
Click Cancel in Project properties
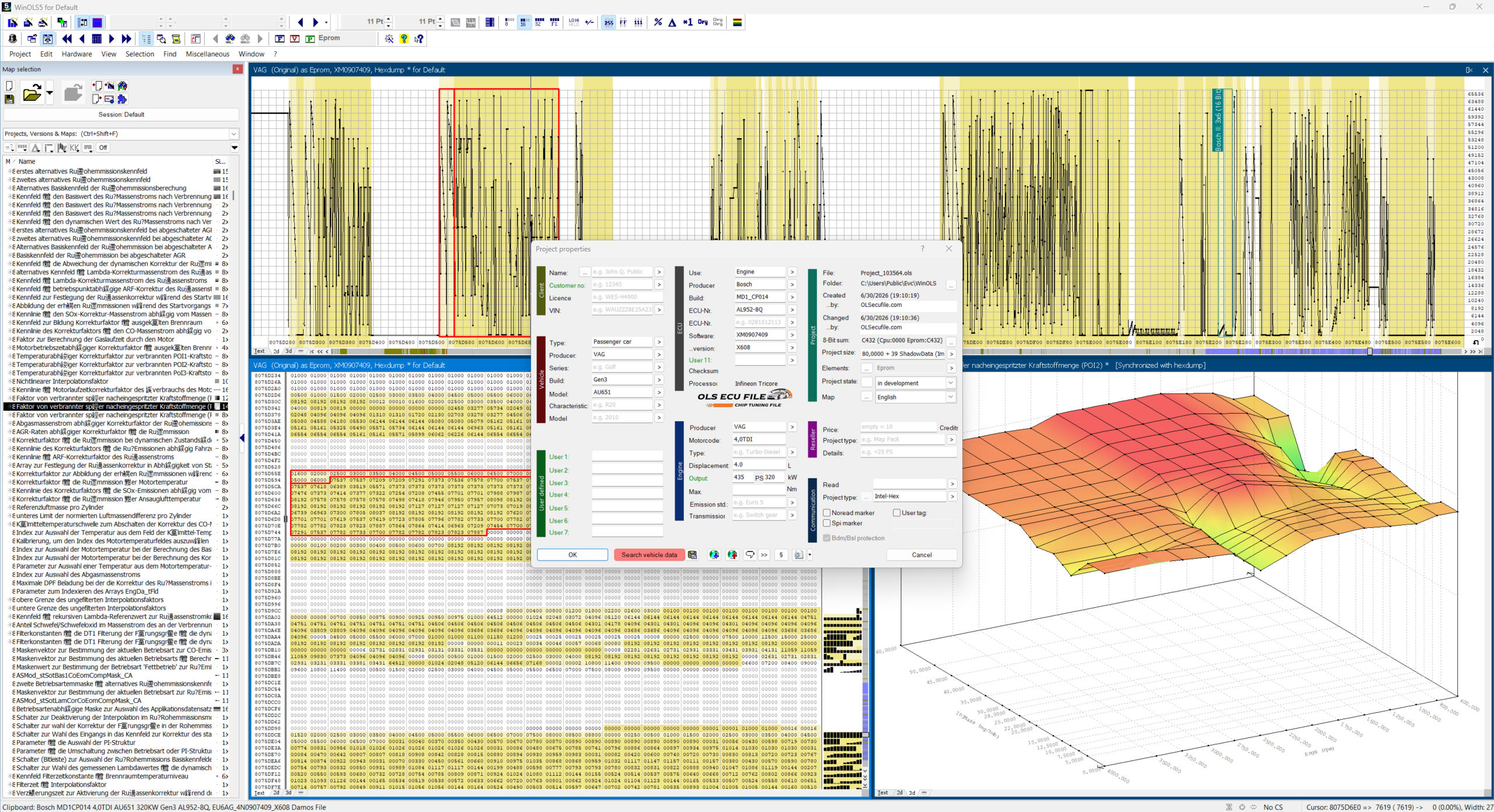click(921, 555)
